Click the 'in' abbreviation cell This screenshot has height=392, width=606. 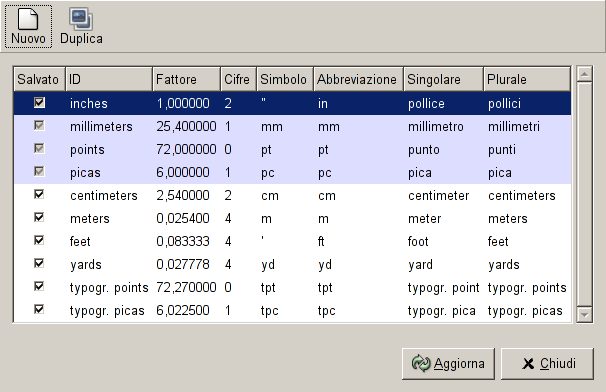click(x=323, y=104)
